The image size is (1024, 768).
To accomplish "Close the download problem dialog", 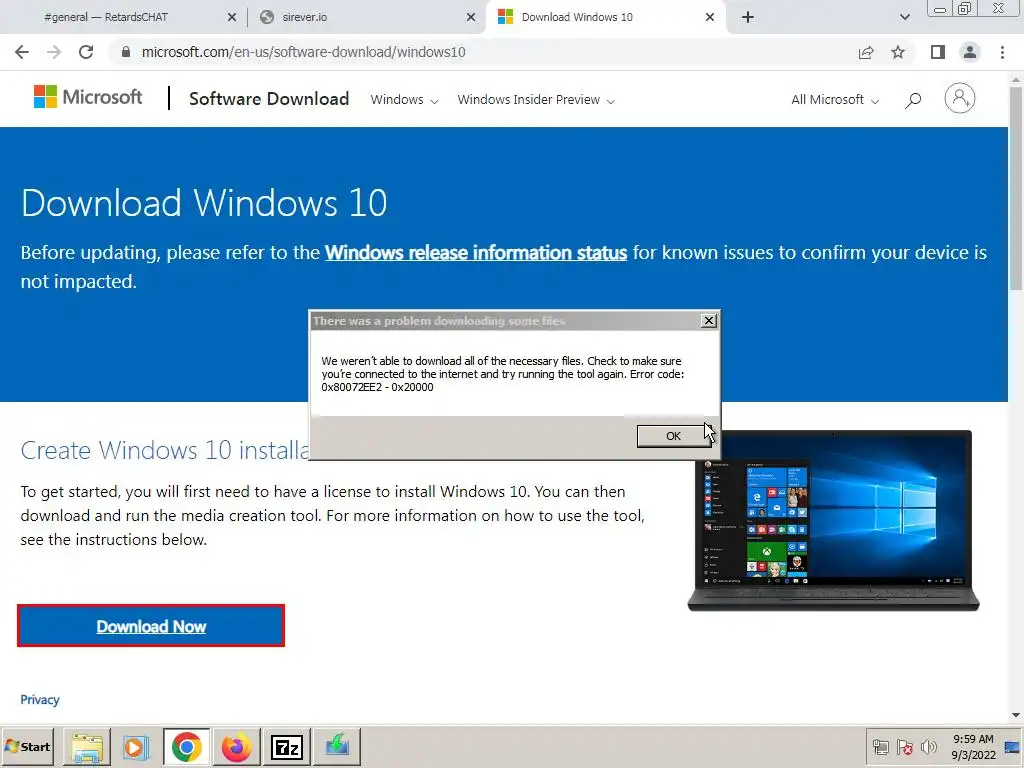I will 709,321.
